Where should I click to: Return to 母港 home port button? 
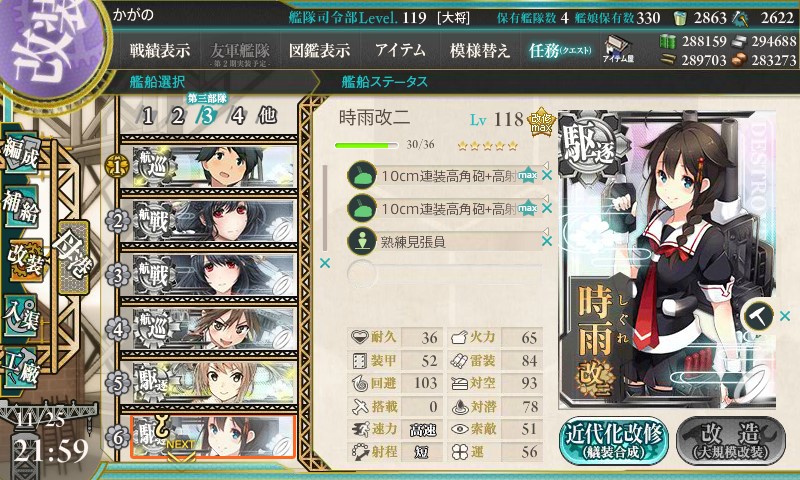coord(74,258)
